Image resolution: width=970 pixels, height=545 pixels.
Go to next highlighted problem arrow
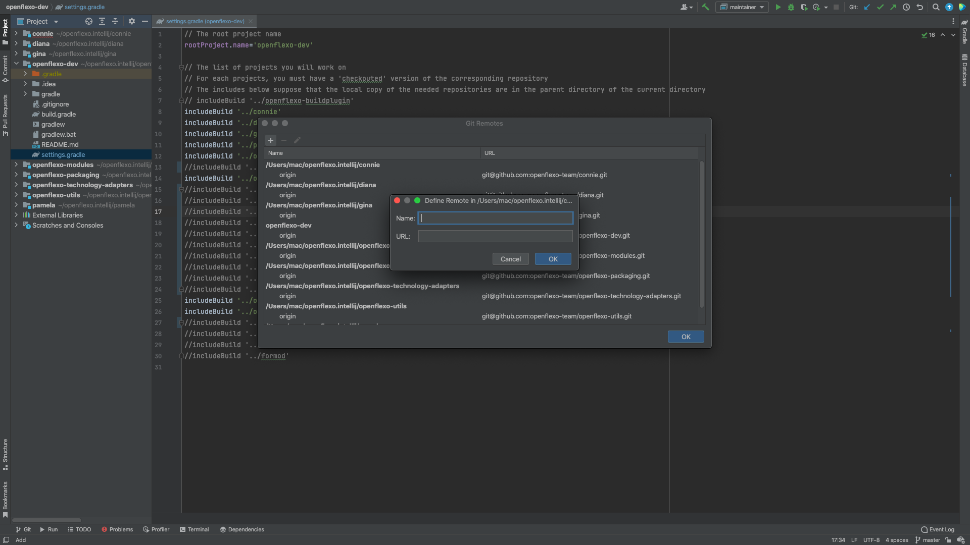[x=953, y=35]
